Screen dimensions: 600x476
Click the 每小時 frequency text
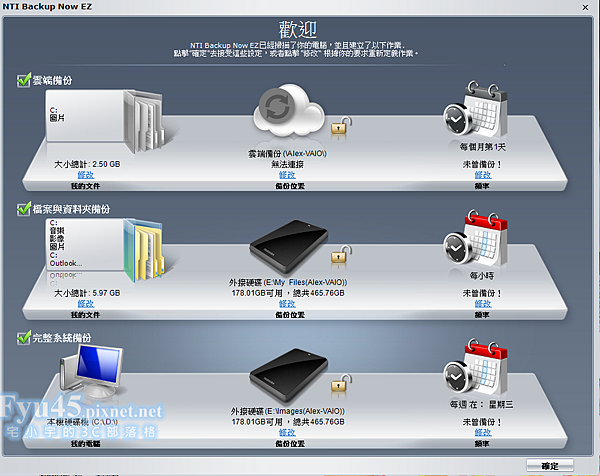point(482,275)
